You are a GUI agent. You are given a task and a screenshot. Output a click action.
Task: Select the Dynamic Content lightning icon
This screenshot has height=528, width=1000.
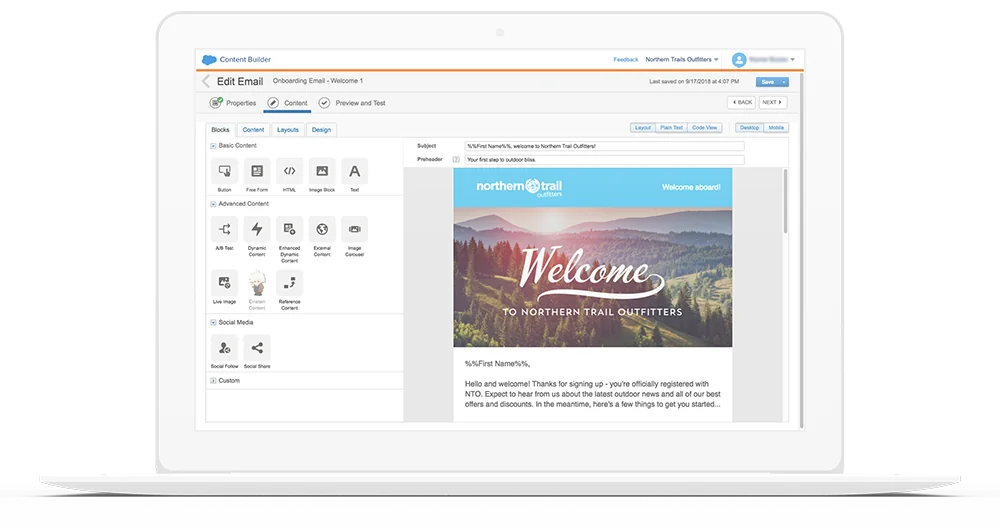[x=257, y=229]
